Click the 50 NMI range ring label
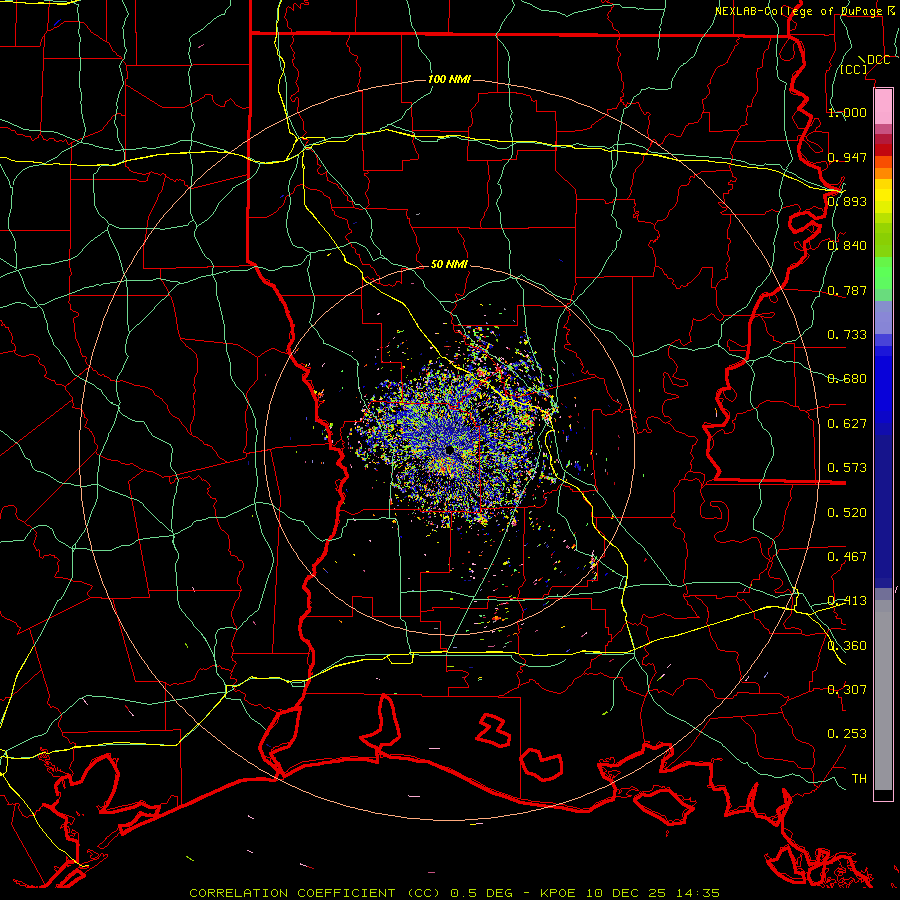 449,264
